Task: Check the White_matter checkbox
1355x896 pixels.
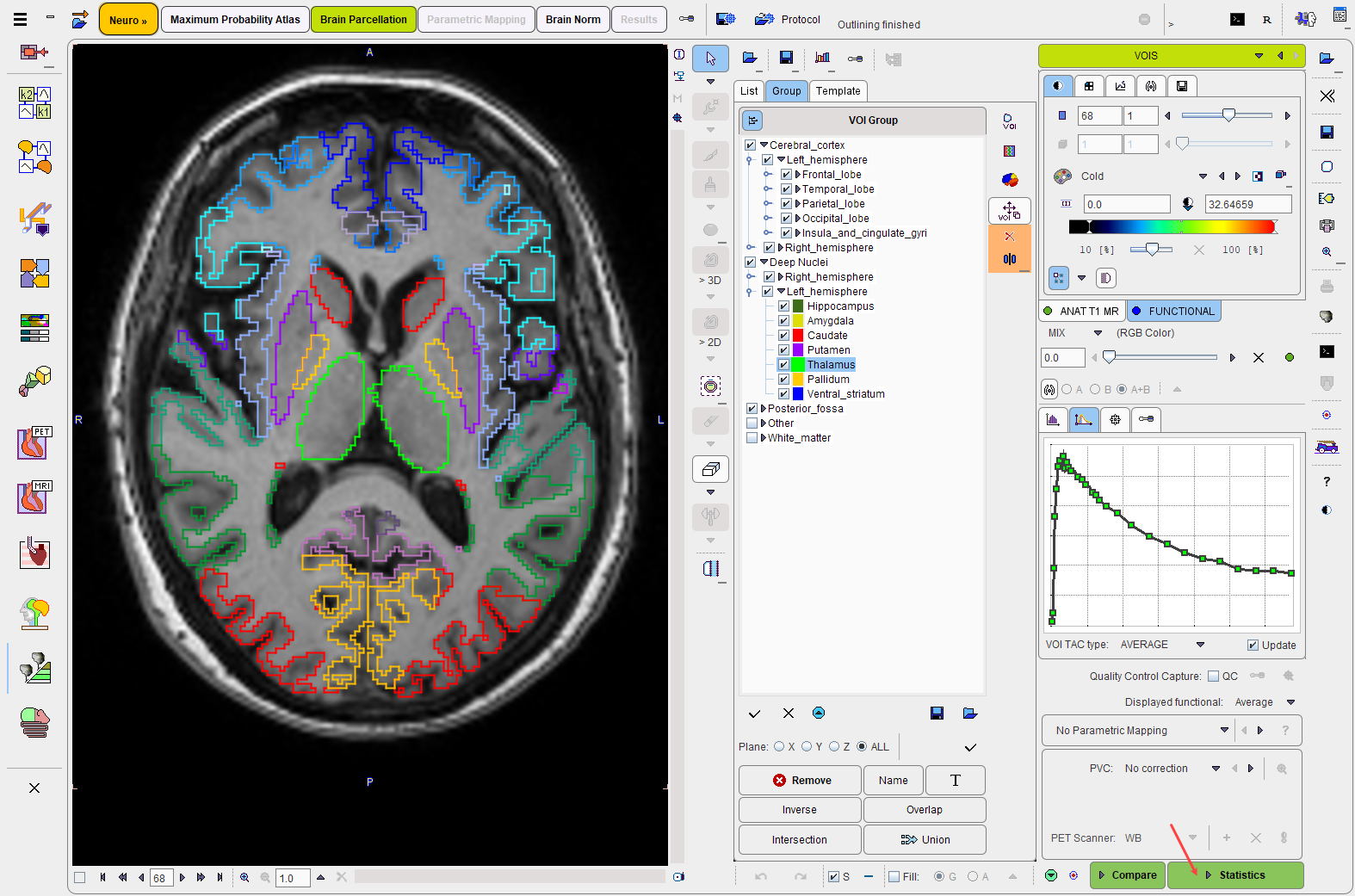Action: (x=752, y=438)
